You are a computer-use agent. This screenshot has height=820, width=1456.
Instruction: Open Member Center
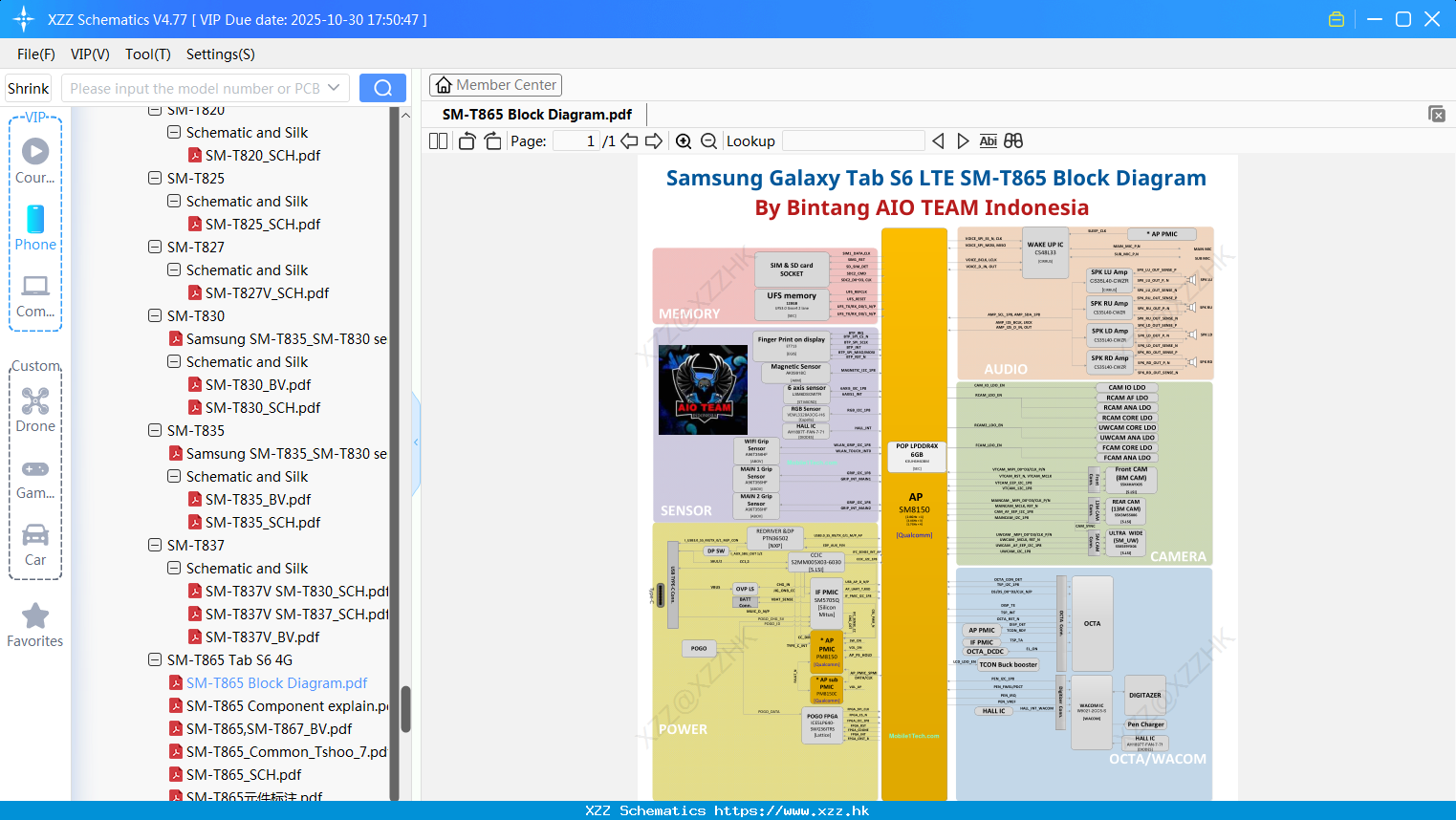click(x=495, y=85)
